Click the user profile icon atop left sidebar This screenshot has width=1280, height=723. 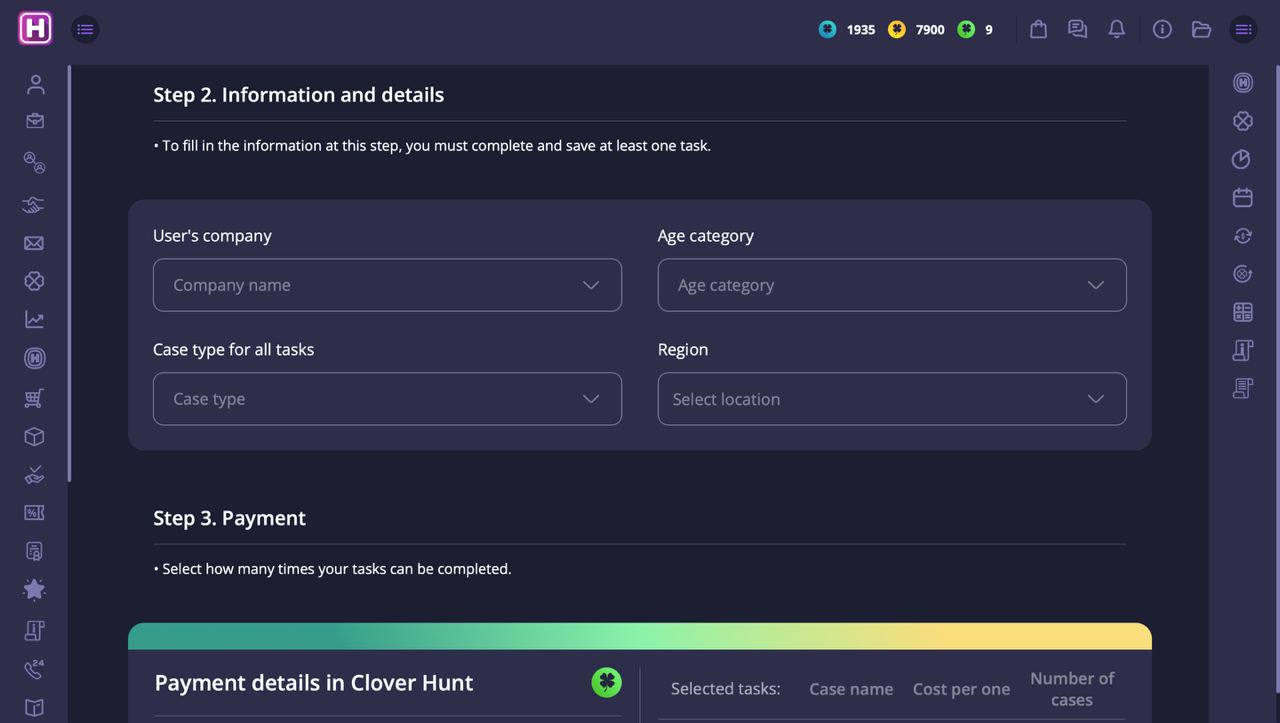click(34, 84)
